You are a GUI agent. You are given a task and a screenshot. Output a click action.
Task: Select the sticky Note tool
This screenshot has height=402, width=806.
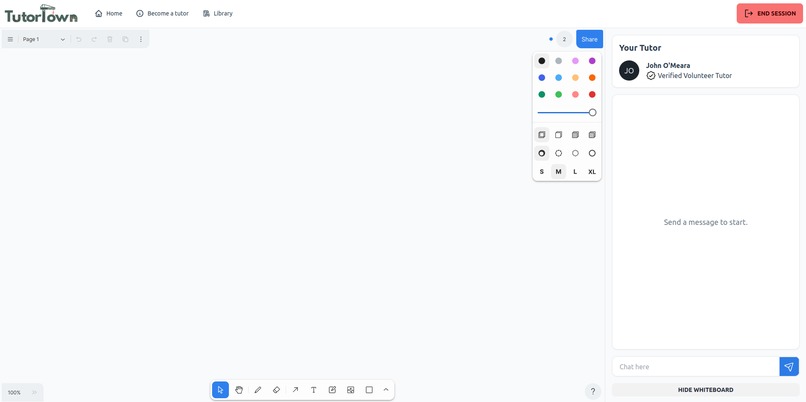(x=332, y=390)
